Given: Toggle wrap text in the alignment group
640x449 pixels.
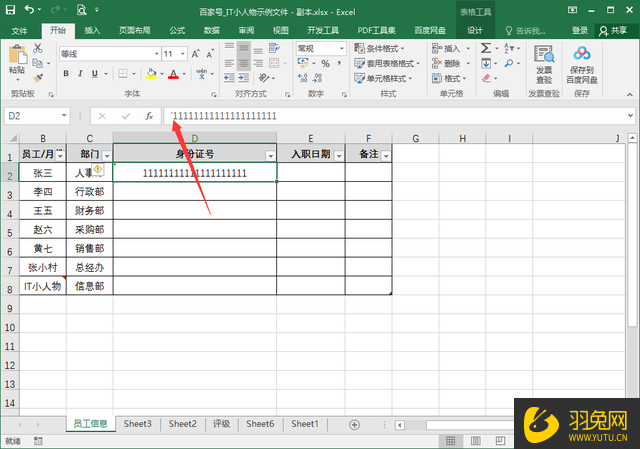Looking at the screenshot, I should (x=274, y=48).
